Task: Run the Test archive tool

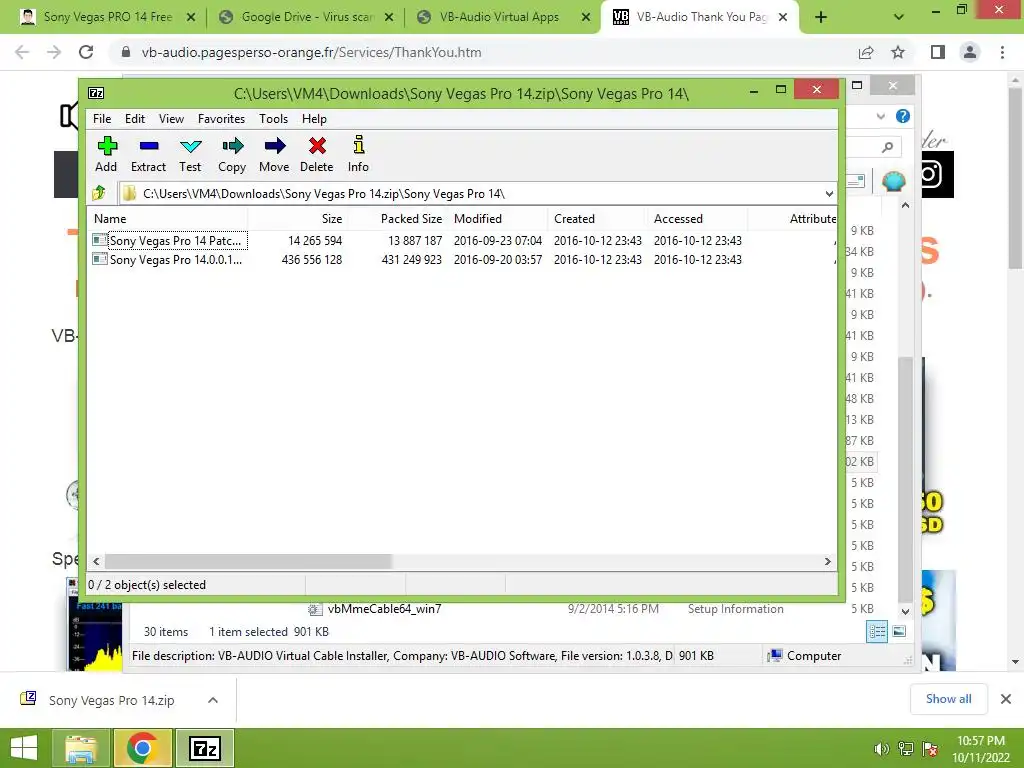Action: (190, 154)
